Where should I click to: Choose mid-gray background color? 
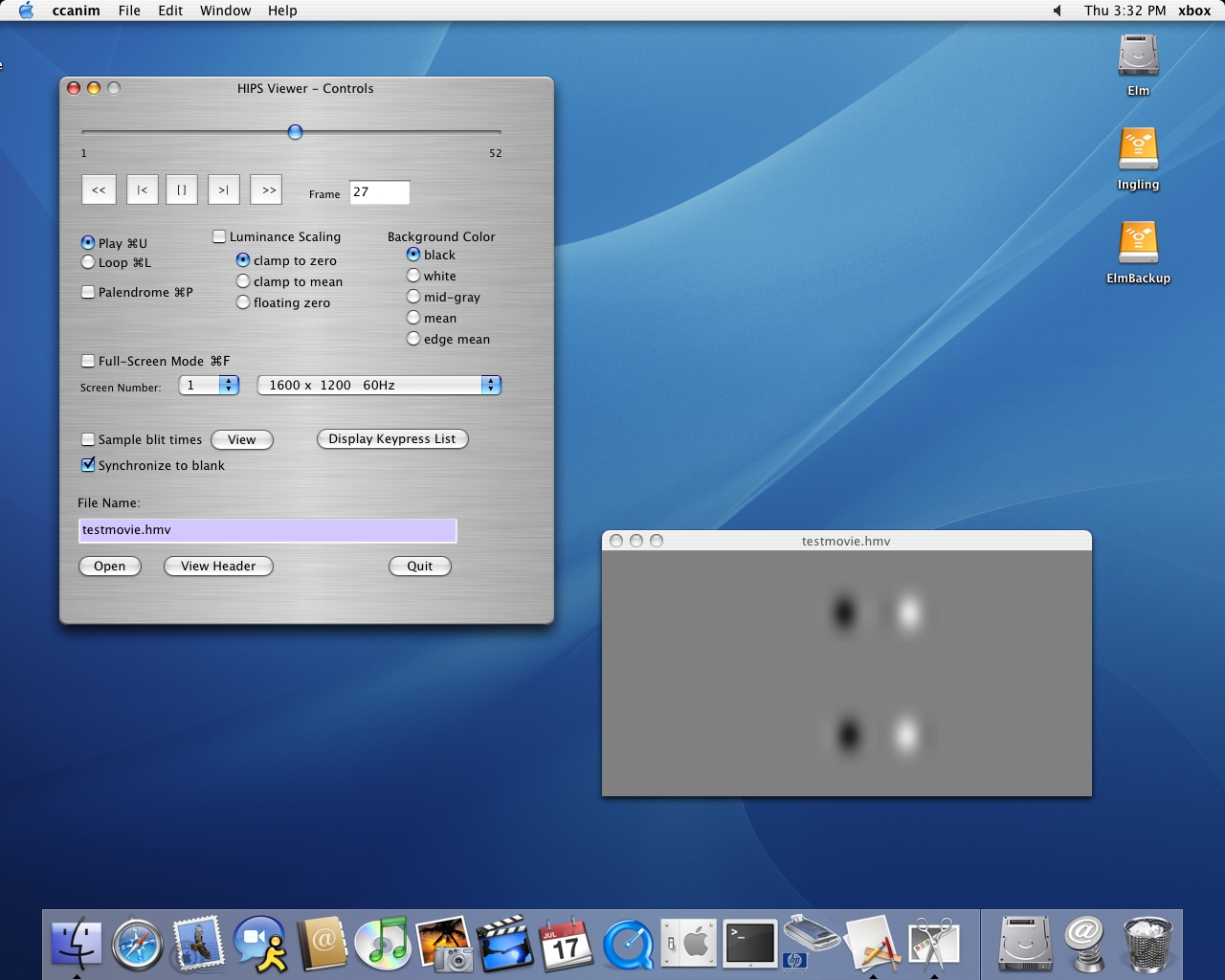[x=413, y=297]
